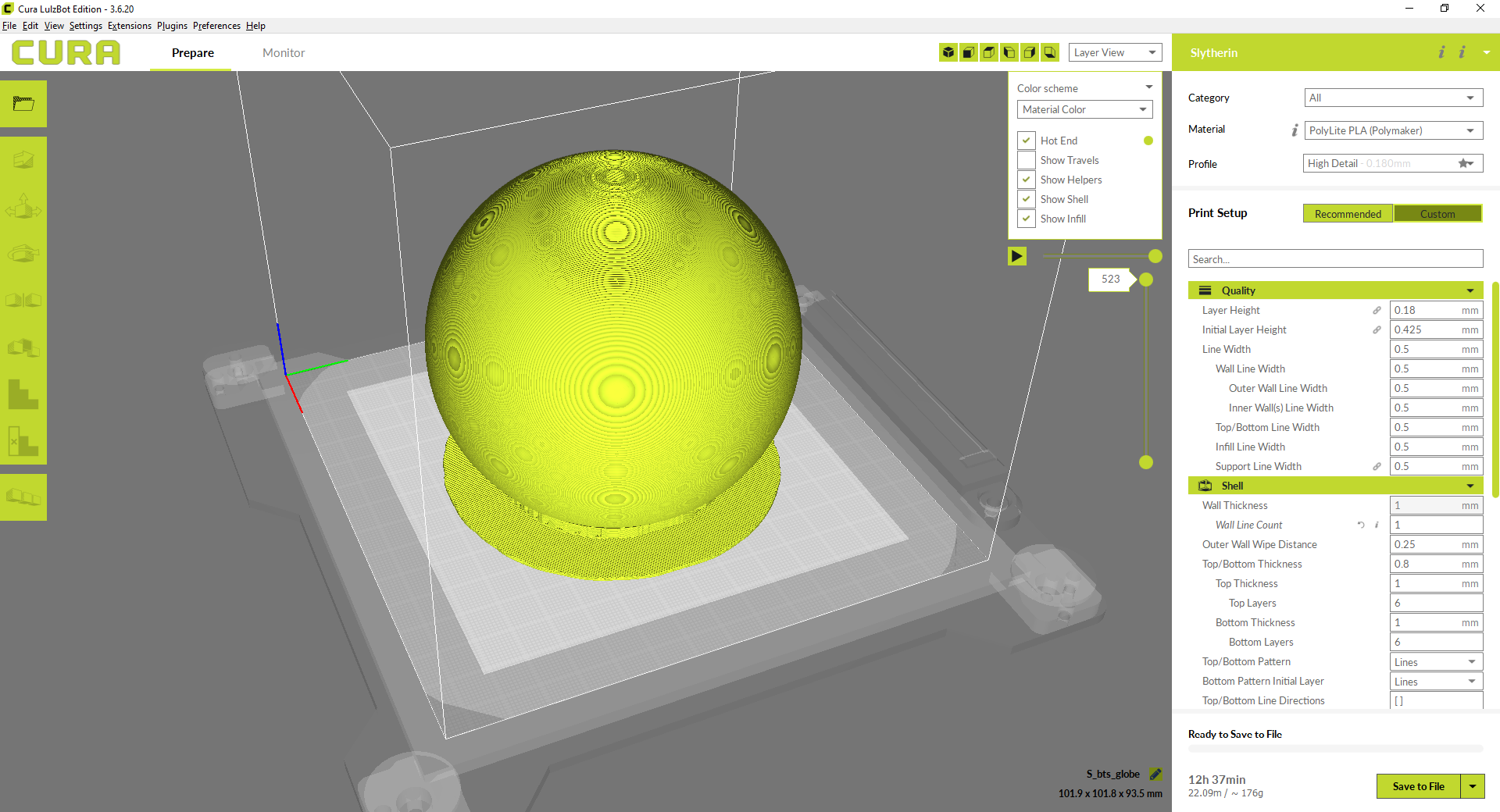Screen dimensions: 1500x812
Task: Click the Material info icon
Action: (x=1295, y=130)
